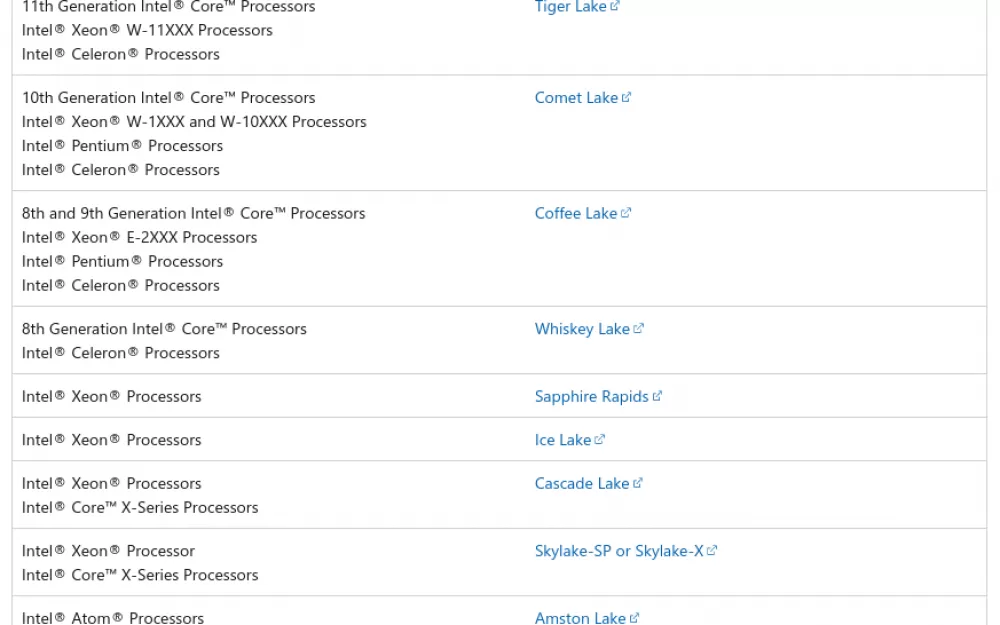This screenshot has height=625, width=1000.
Task: Click external-link icon beside Tiger Lake
Action: click(x=615, y=6)
